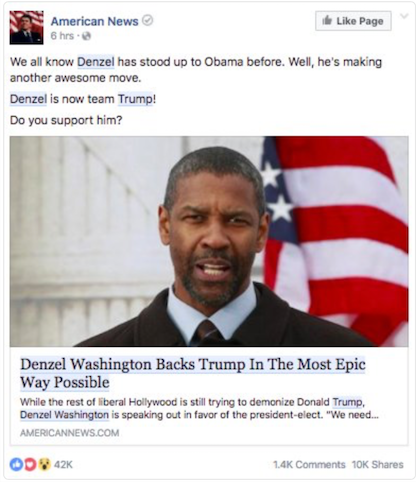View the 42K reactions count
Screen dimensions: 416x482
63,464
